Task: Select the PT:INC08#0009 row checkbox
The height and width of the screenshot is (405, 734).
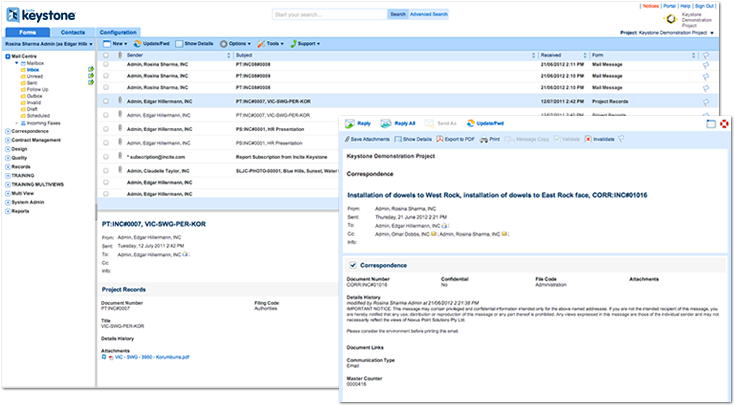Action: (106, 75)
